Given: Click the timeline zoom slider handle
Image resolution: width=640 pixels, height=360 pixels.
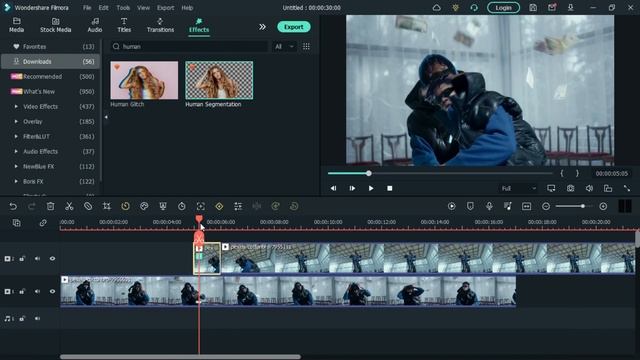Looking at the screenshot, I should tap(582, 207).
